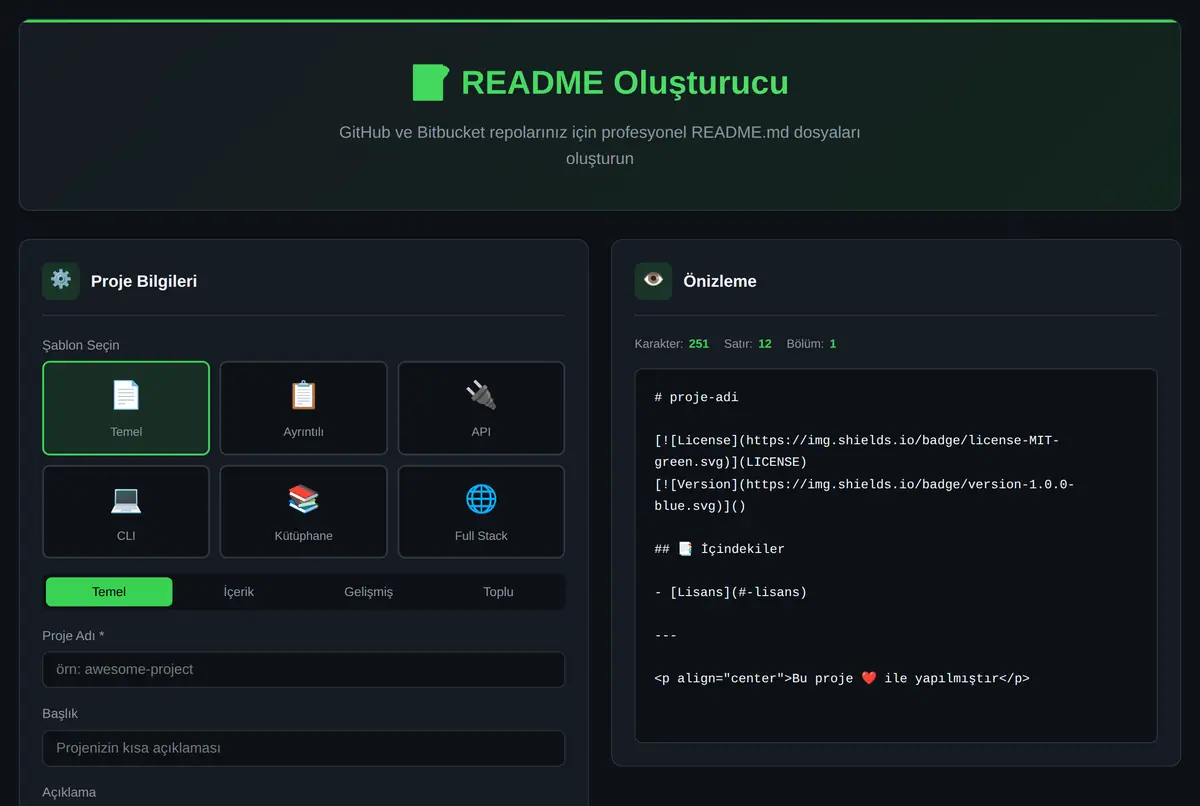This screenshot has width=1200, height=806.
Task: Click the books icon on Kütüphane card
Action: (x=303, y=499)
